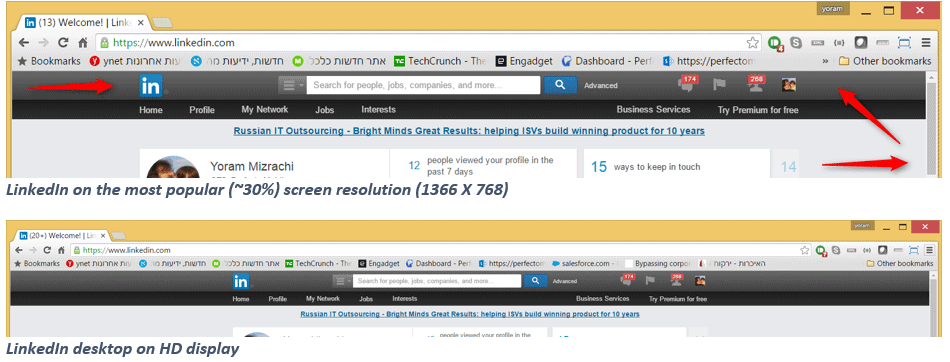Click the LinkedIn logo in the bottom HD window
Image resolution: width=950 pixels, height=362 pixels.
[x=241, y=281]
